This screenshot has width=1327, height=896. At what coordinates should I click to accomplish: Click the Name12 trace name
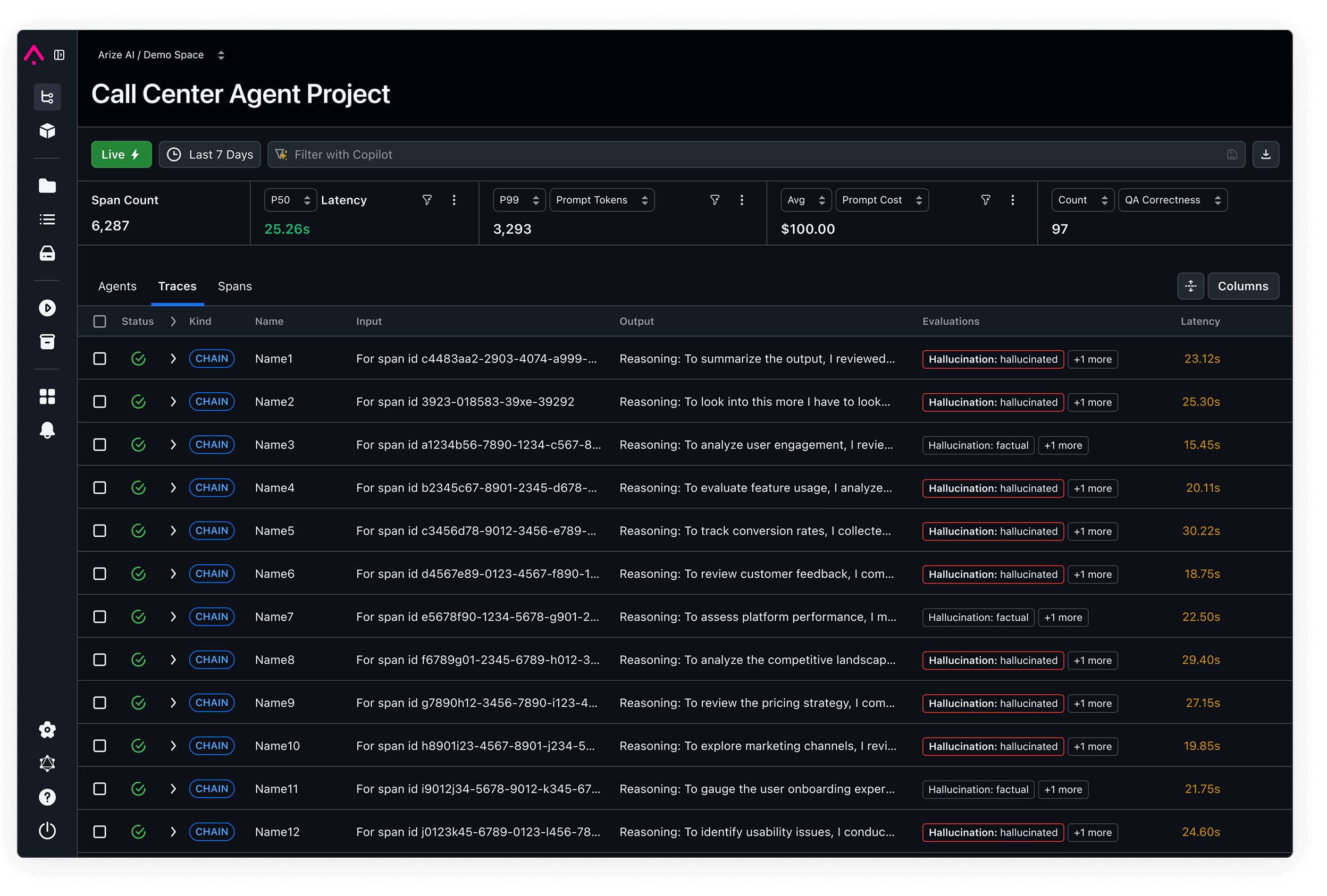pos(277,832)
